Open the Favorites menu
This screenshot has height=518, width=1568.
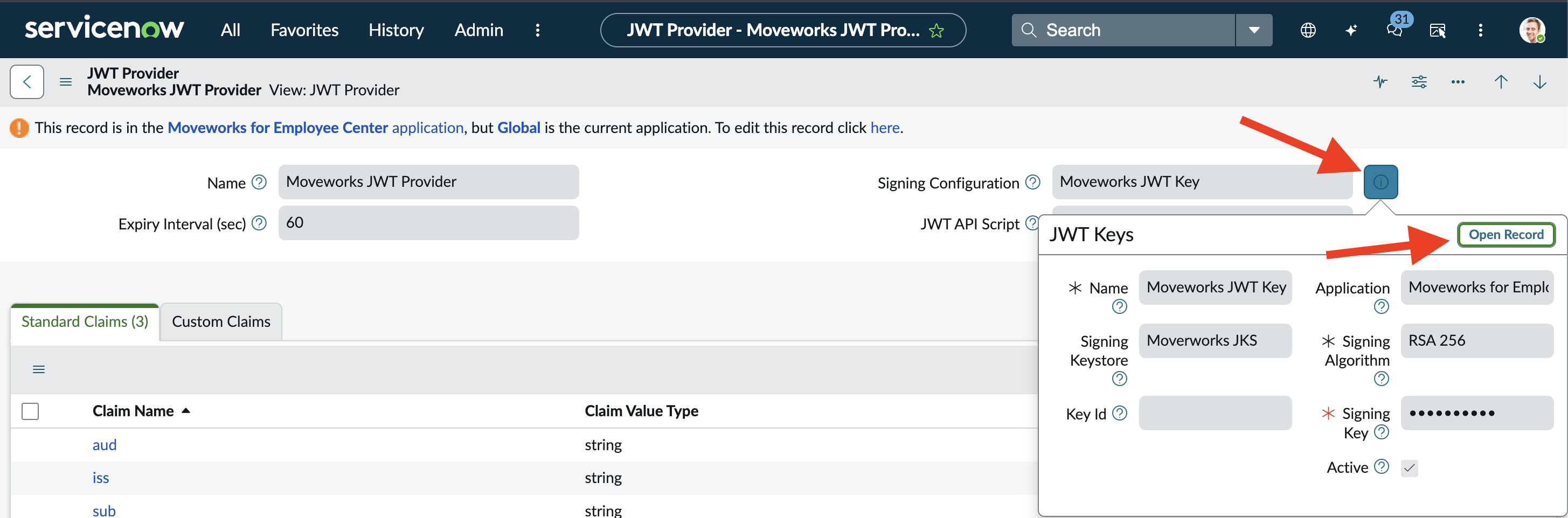click(304, 30)
